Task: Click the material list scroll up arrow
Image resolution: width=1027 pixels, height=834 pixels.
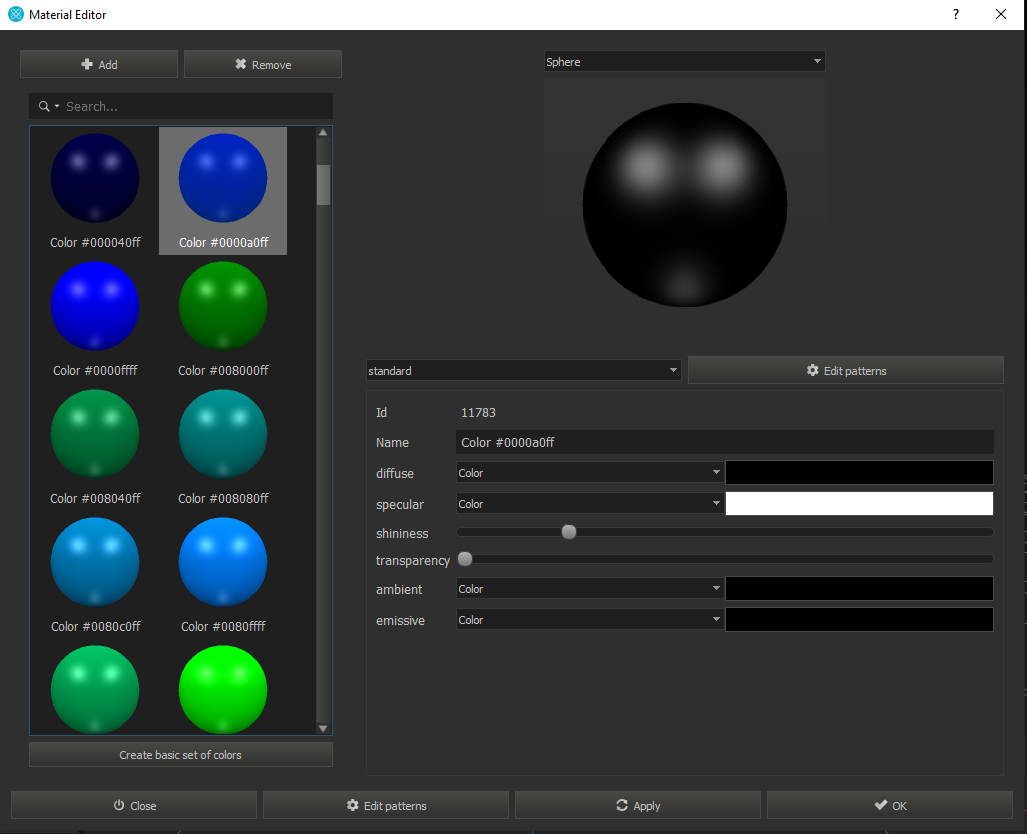Action: pos(323,132)
